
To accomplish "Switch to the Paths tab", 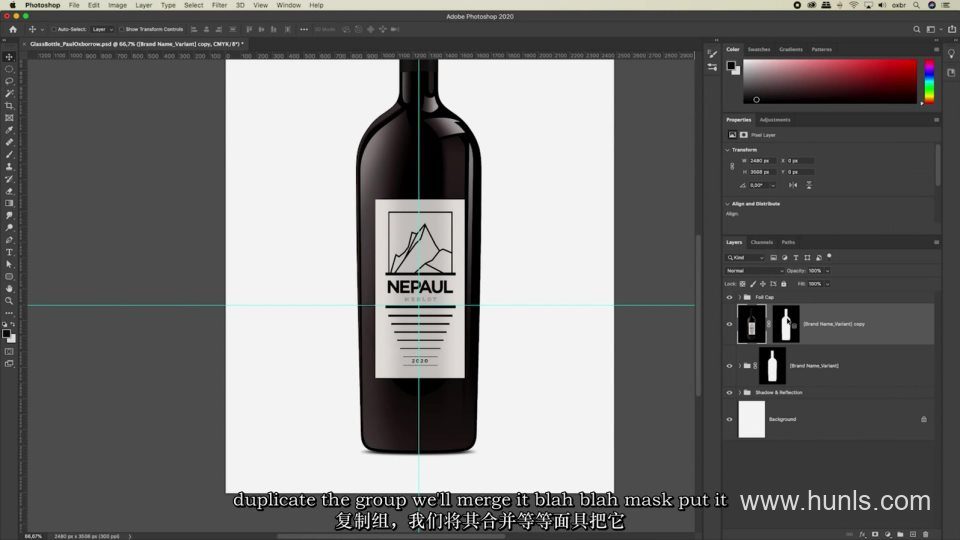I will point(788,242).
